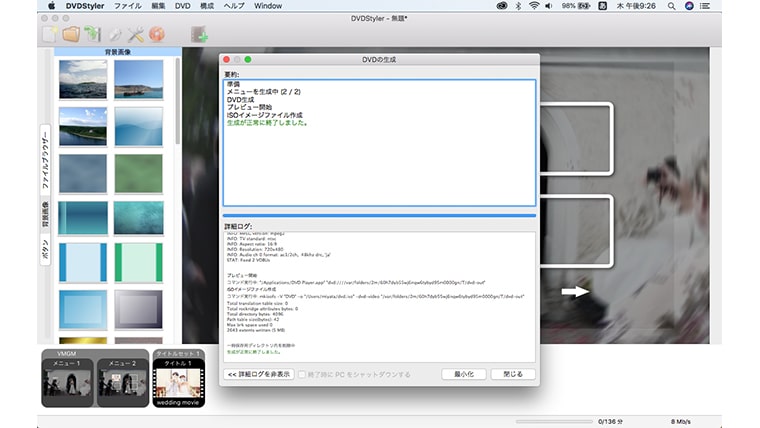Click the ISOイメージファイル作成 summary line
This screenshot has height=428, width=760.
tap(265, 115)
